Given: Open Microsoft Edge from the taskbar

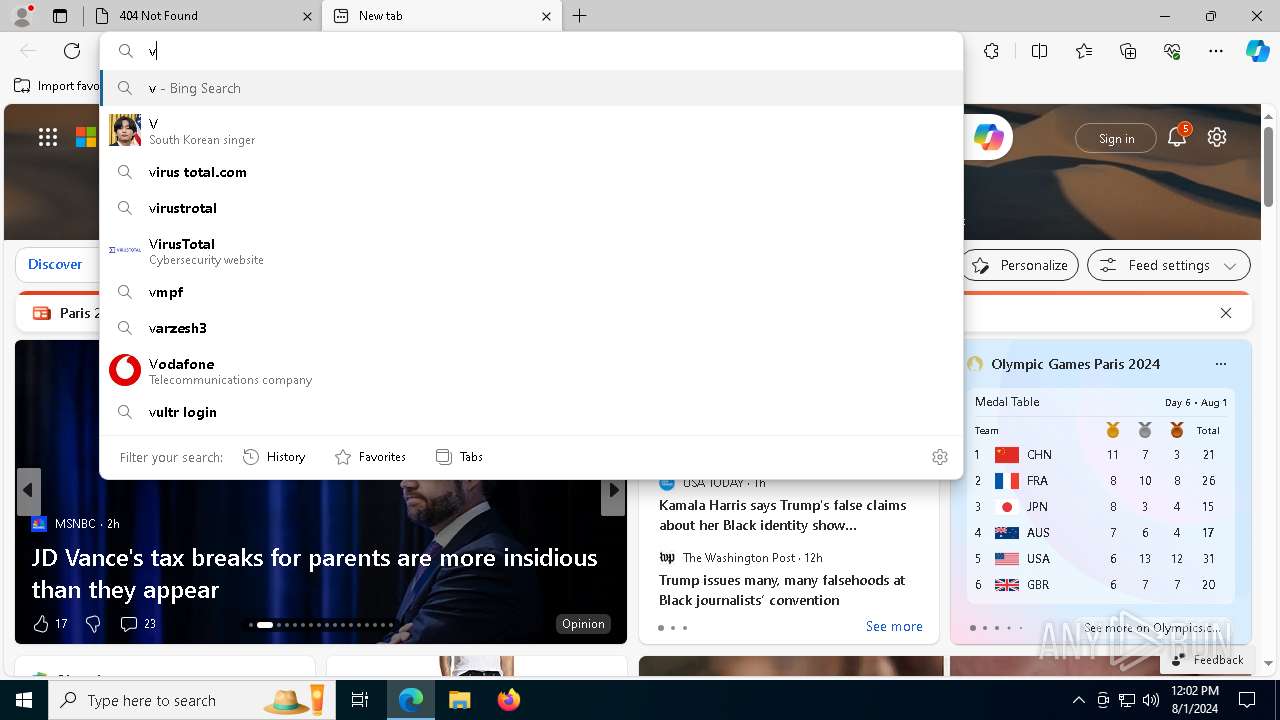Looking at the screenshot, I should coord(411,700).
